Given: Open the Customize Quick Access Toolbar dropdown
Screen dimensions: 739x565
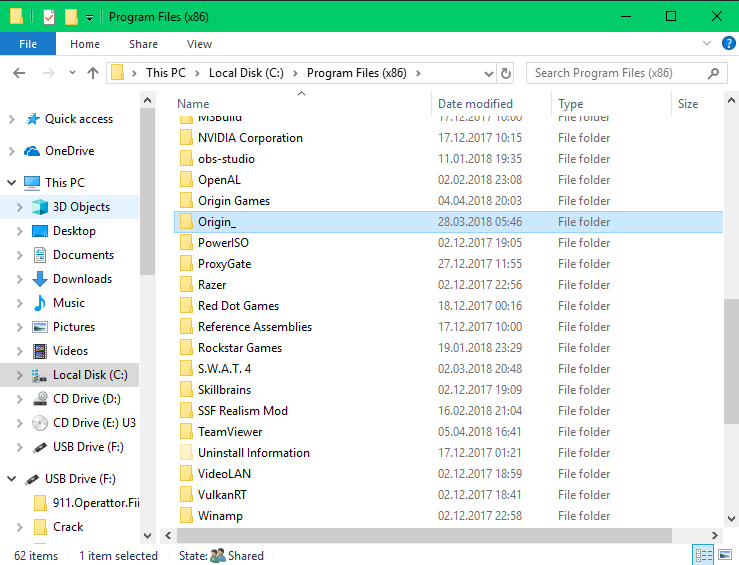Looking at the screenshot, I should click(x=90, y=18).
